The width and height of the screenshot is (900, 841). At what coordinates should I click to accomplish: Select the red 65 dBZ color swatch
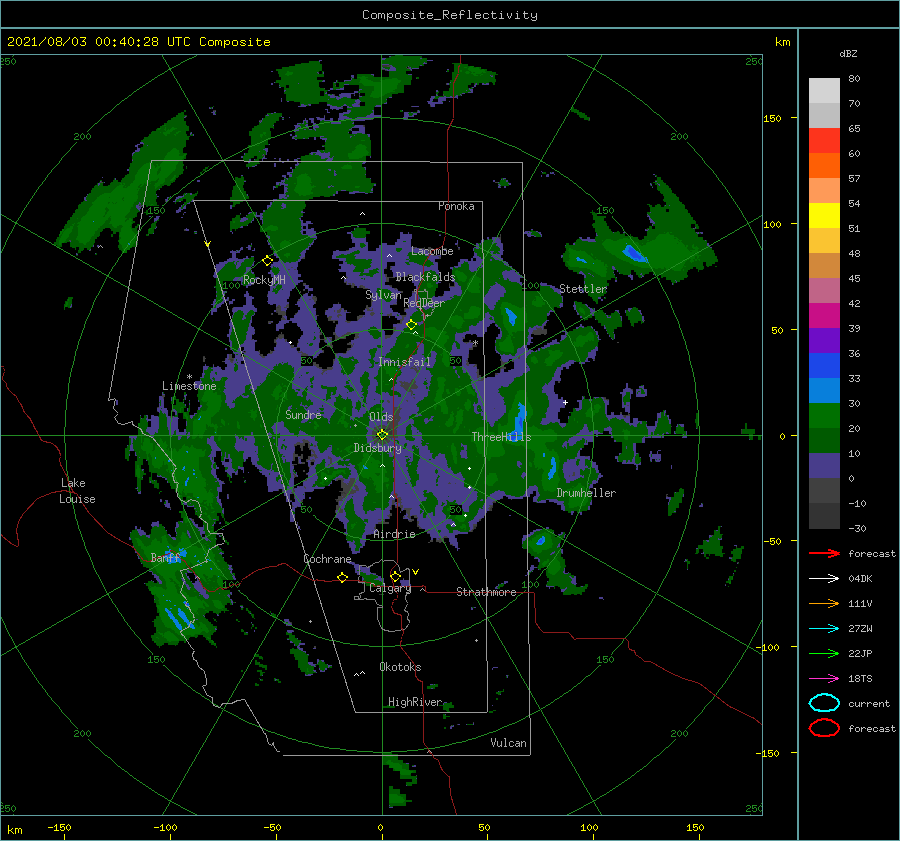coord(824,140)
